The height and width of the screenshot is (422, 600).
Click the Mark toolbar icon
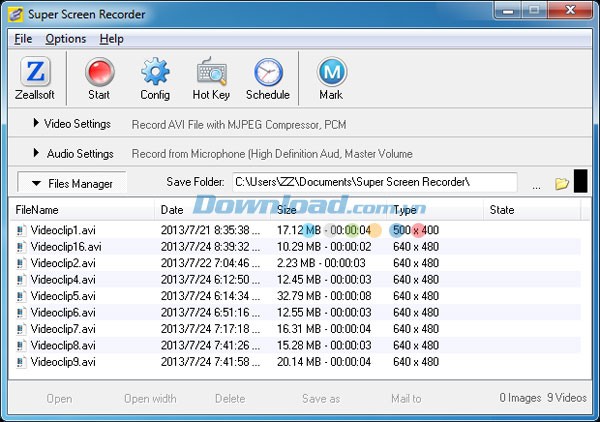point(331,72)
